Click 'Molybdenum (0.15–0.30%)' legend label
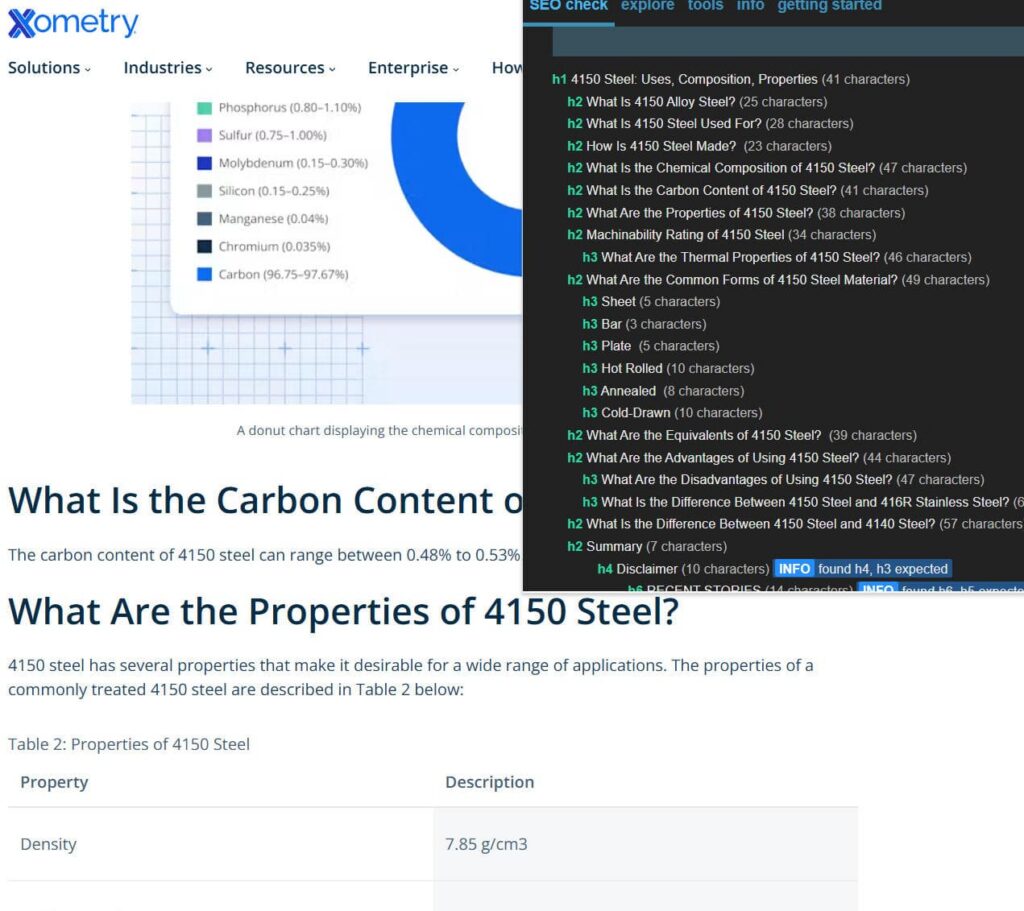Viewport: 1024px width, 911px height. click(293, 163)
